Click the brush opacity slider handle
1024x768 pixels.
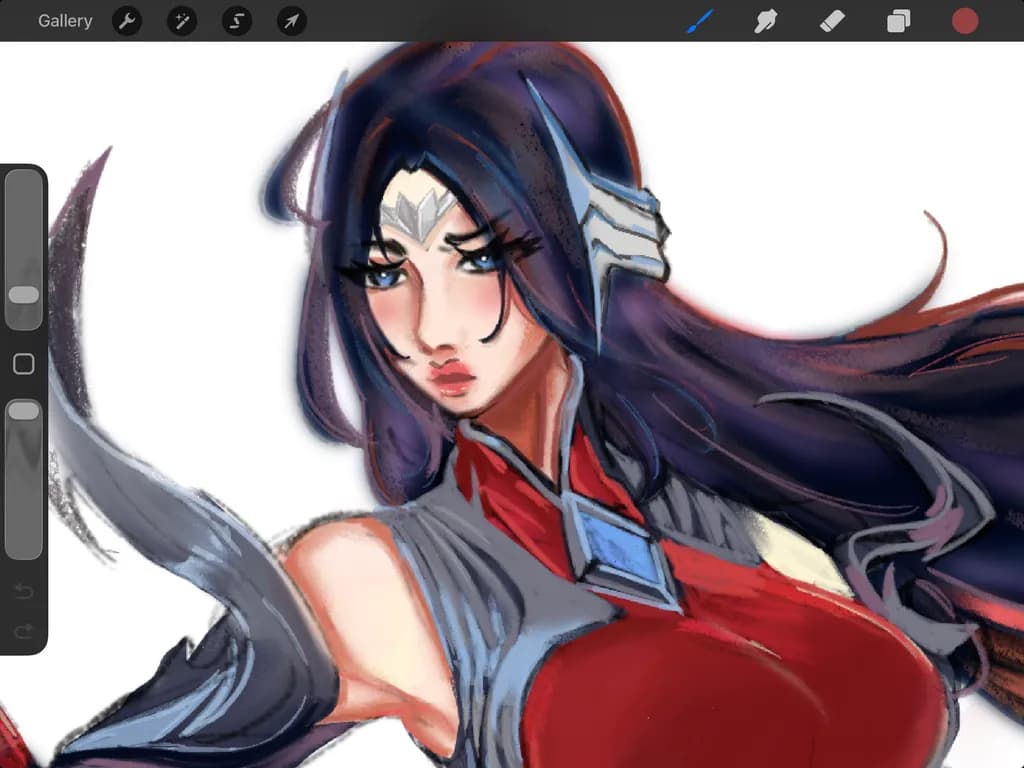coord(24,410)
